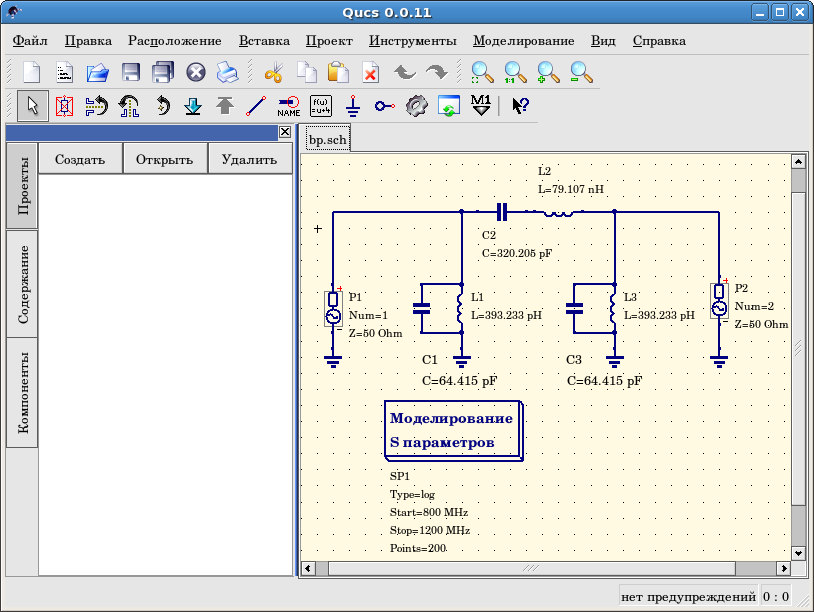This screenshot has height=612, width=814.
Task: Click the Save file floppy icon
Action: pos(130,72)
